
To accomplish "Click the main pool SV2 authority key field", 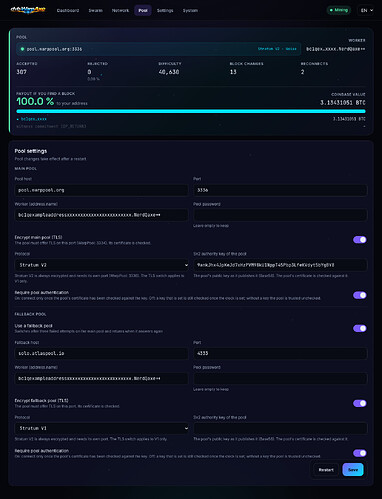I will click(280, 265).
